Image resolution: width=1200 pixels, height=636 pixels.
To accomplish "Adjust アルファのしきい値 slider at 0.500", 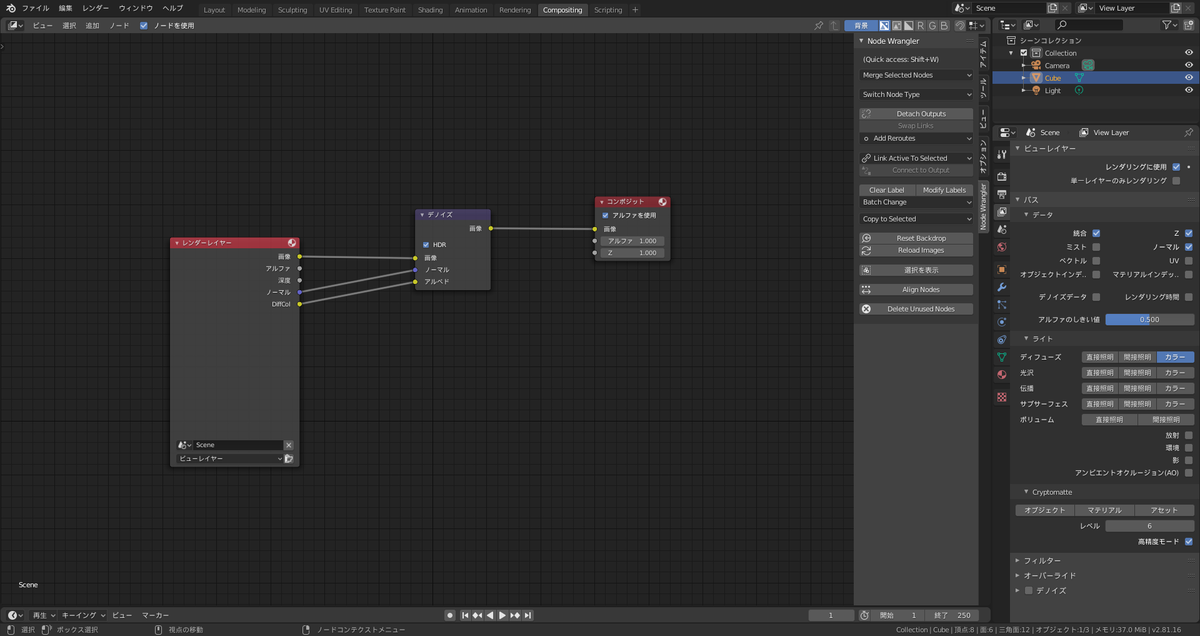I will pos(1150,319).
